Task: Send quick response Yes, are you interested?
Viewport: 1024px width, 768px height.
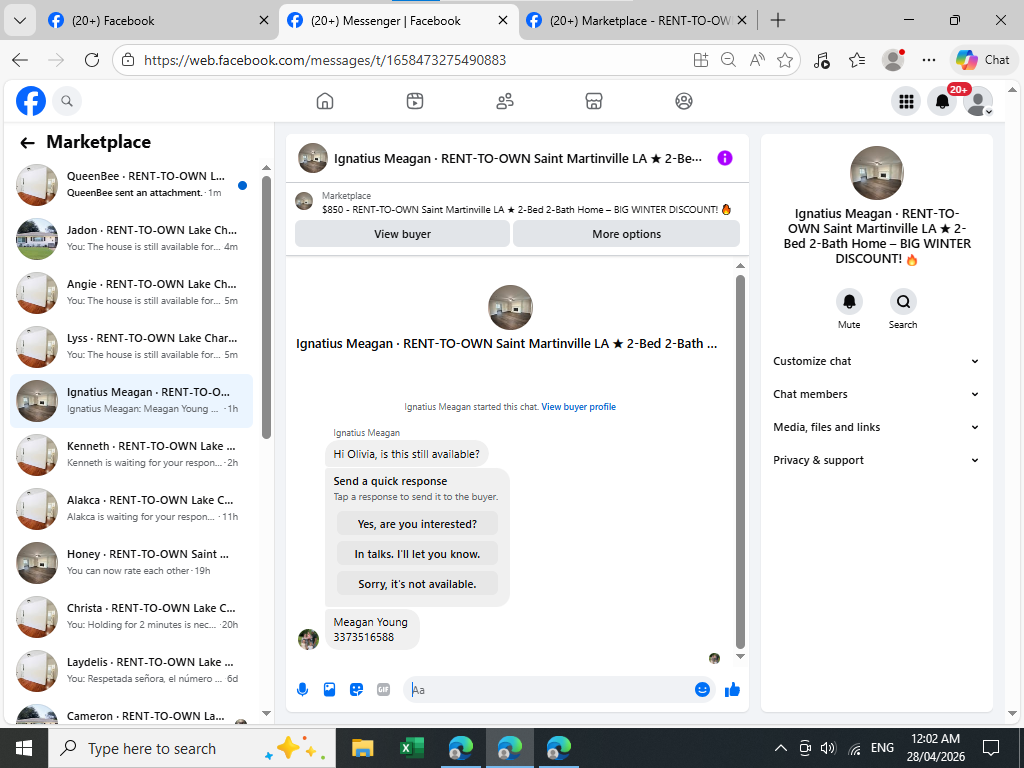Action: (x=417, y=524)
